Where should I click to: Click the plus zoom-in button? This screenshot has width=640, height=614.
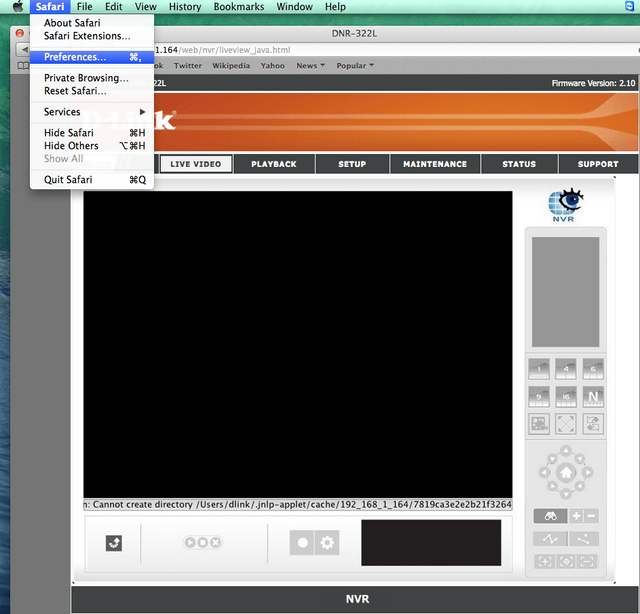(576, 516)
